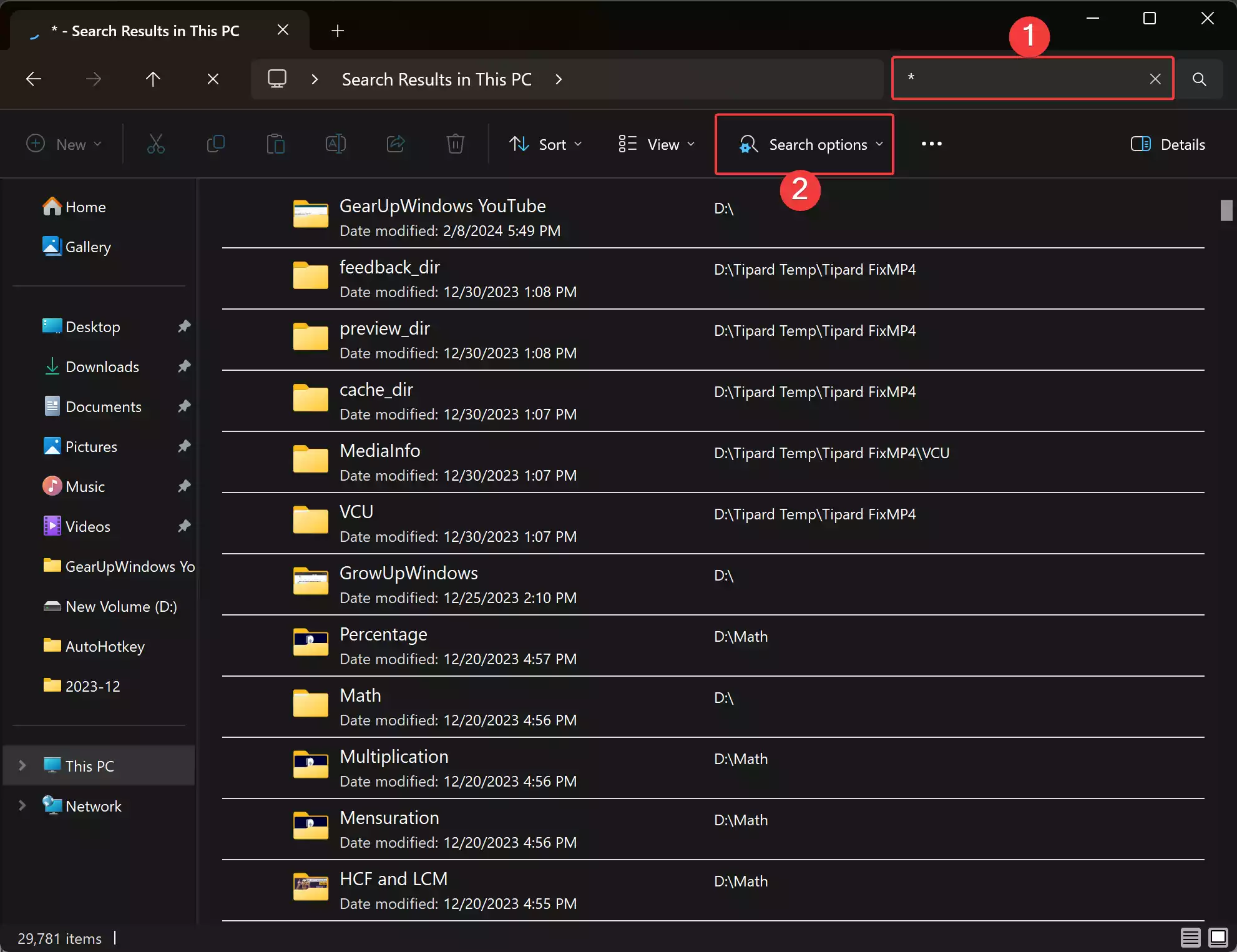The height and width of the screenshot is (952, 1237).
Task: Go up one folder level
Action: pyautogui.click(x=153, y=79)
